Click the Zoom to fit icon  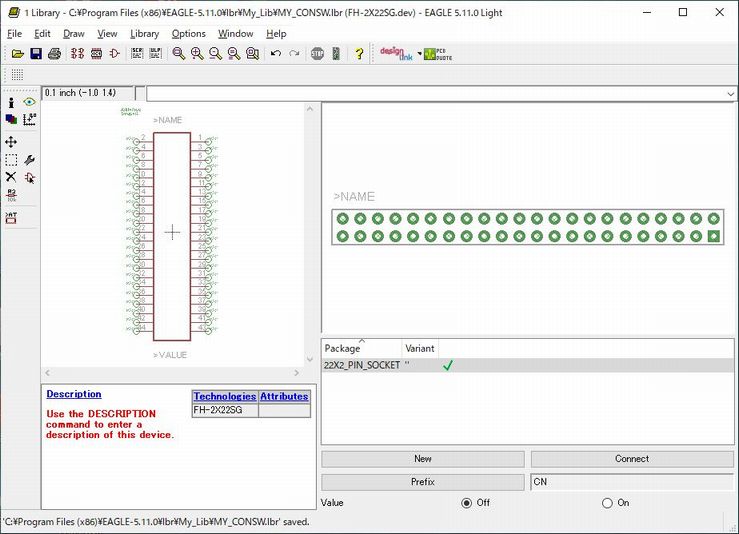pos(179,54)
